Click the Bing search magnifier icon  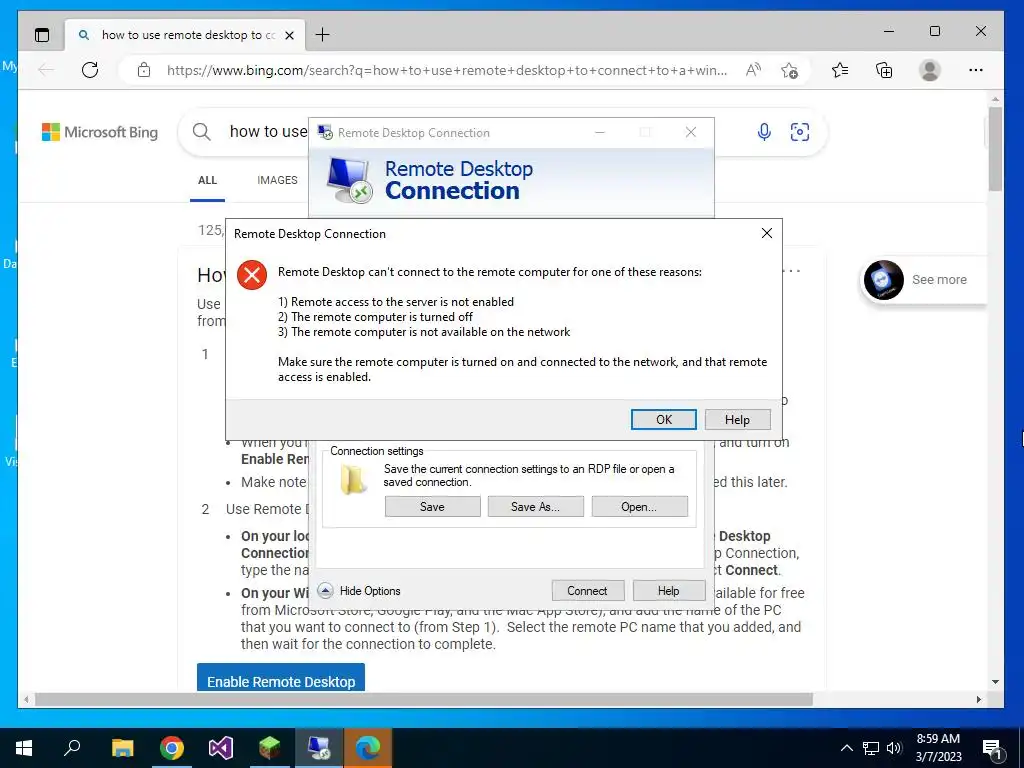point(202,132)
